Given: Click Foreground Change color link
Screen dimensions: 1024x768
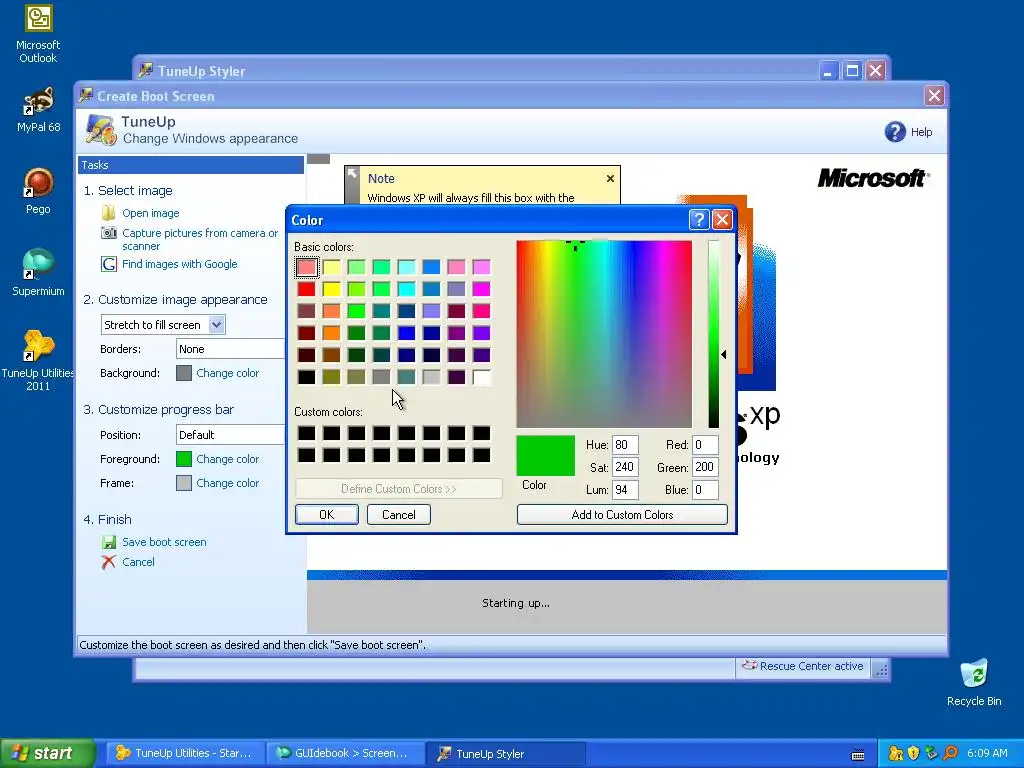Looking at the screenshot, I should tap(227, 459).
